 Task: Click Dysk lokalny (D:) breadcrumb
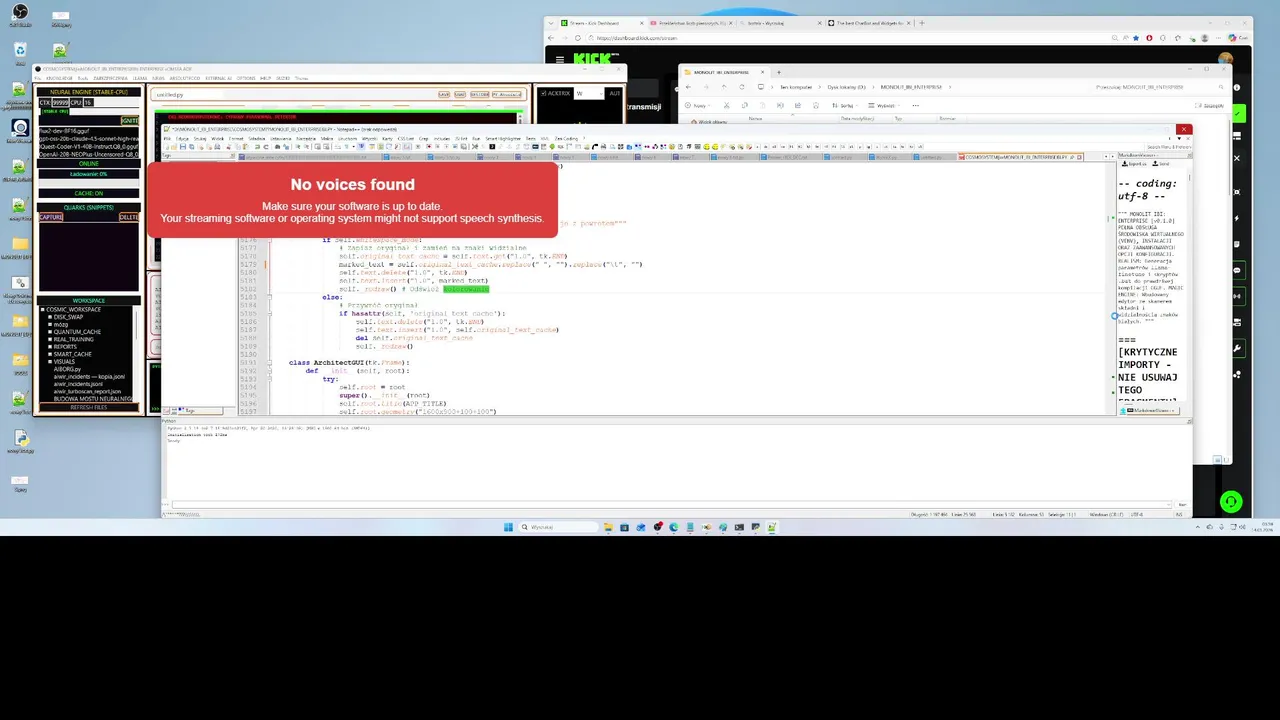pos(846,87)
